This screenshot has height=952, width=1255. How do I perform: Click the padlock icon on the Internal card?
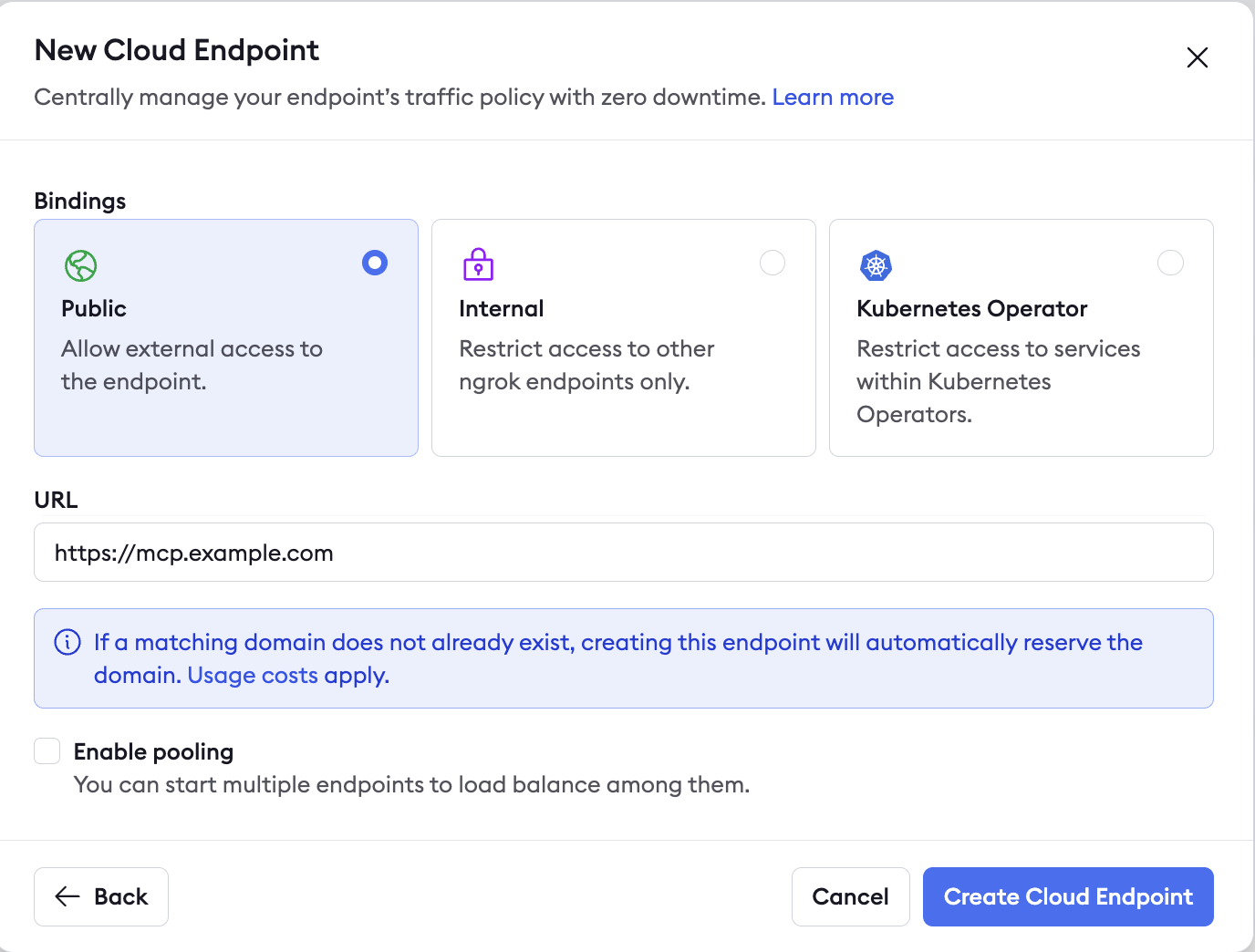click(x=477, y=265)
